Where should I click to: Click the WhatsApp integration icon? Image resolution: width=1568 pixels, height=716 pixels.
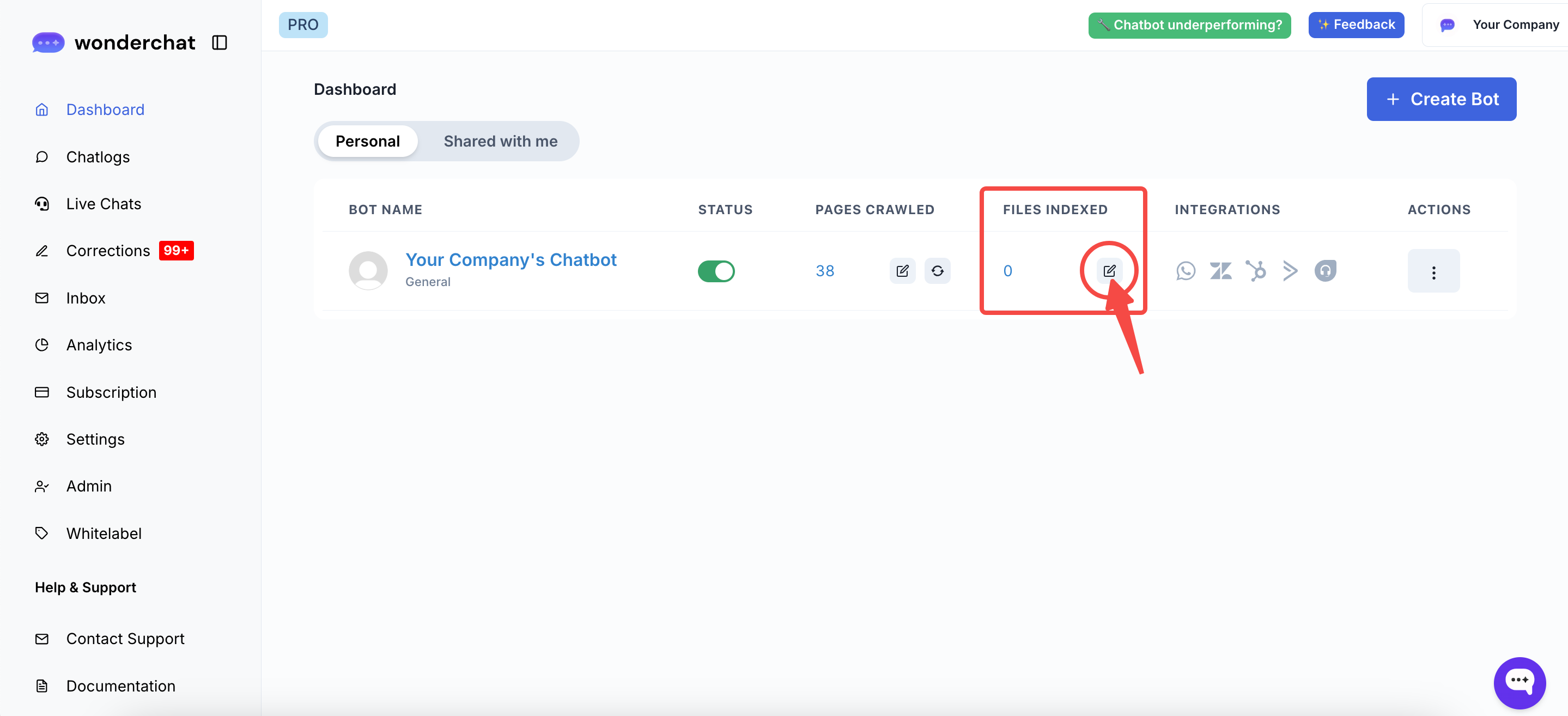pos(1185,271)
